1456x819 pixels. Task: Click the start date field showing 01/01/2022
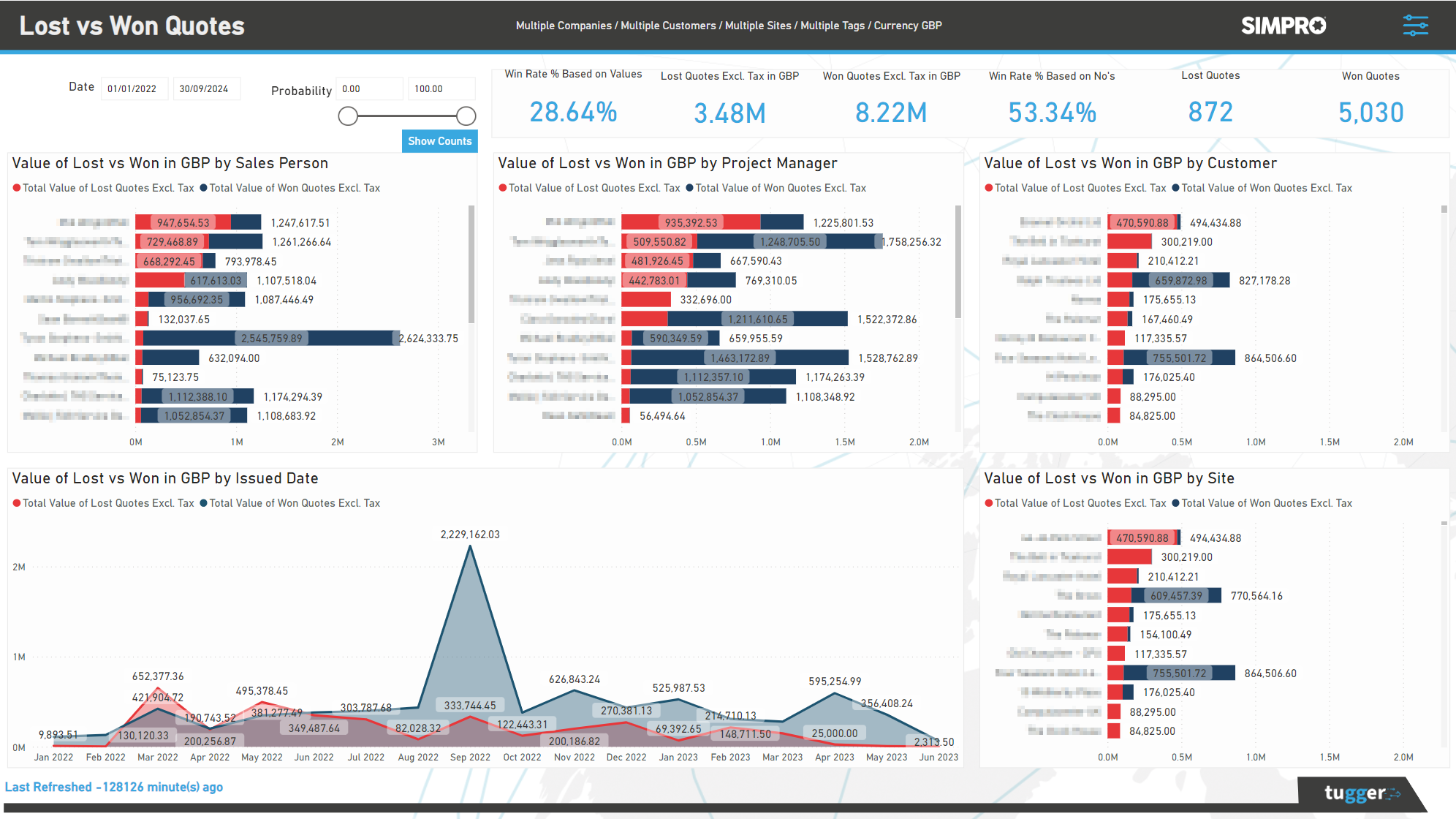point(134,88)
